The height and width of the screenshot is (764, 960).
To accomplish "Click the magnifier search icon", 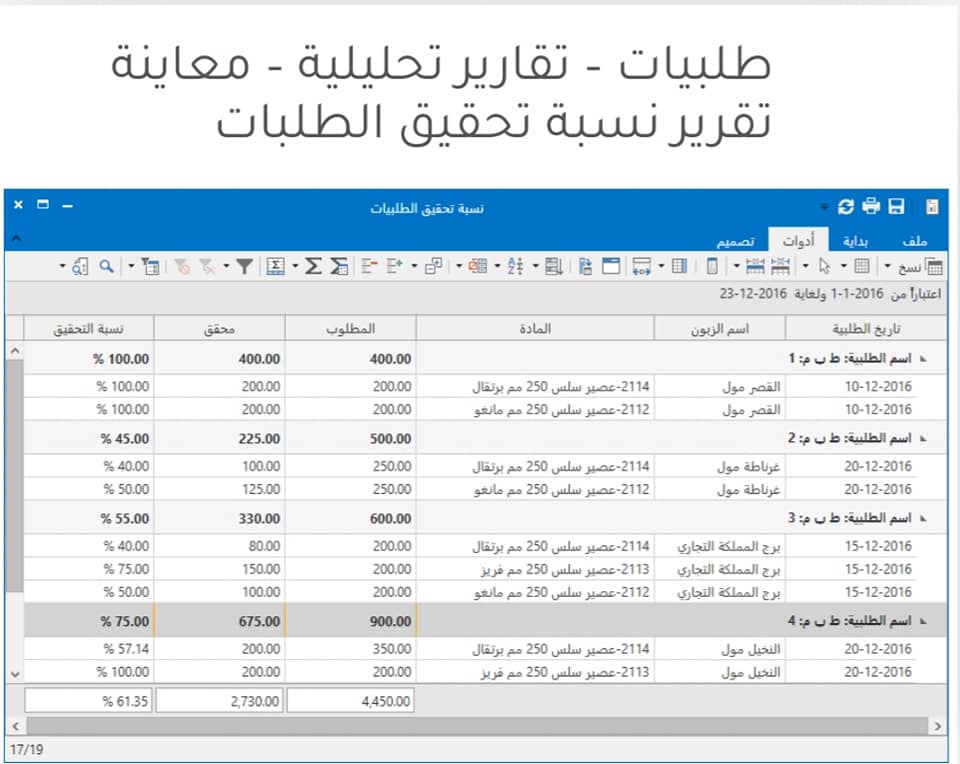I will tap(107, 266).
